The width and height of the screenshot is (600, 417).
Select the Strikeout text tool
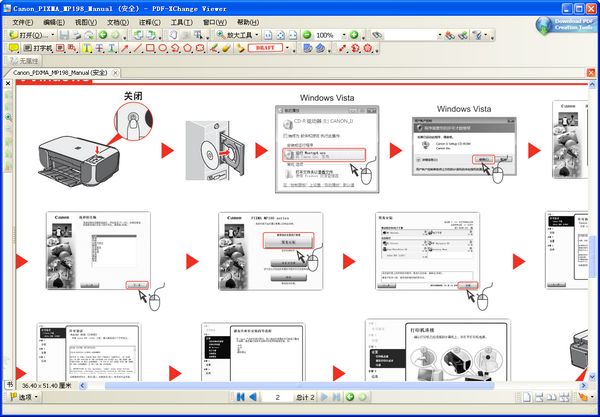pos(99,48)
